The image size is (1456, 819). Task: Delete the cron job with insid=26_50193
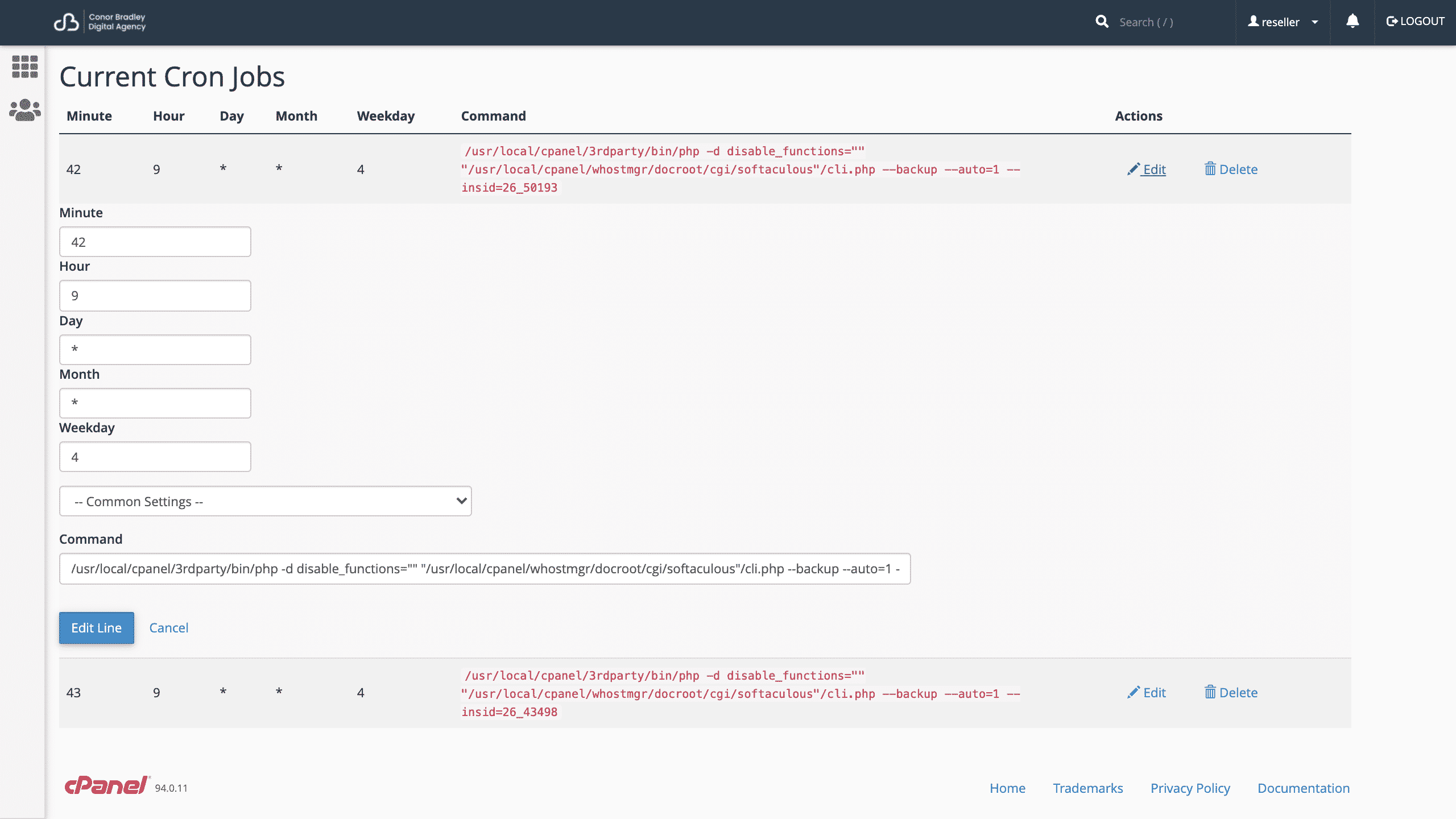tap(1231, 169)
